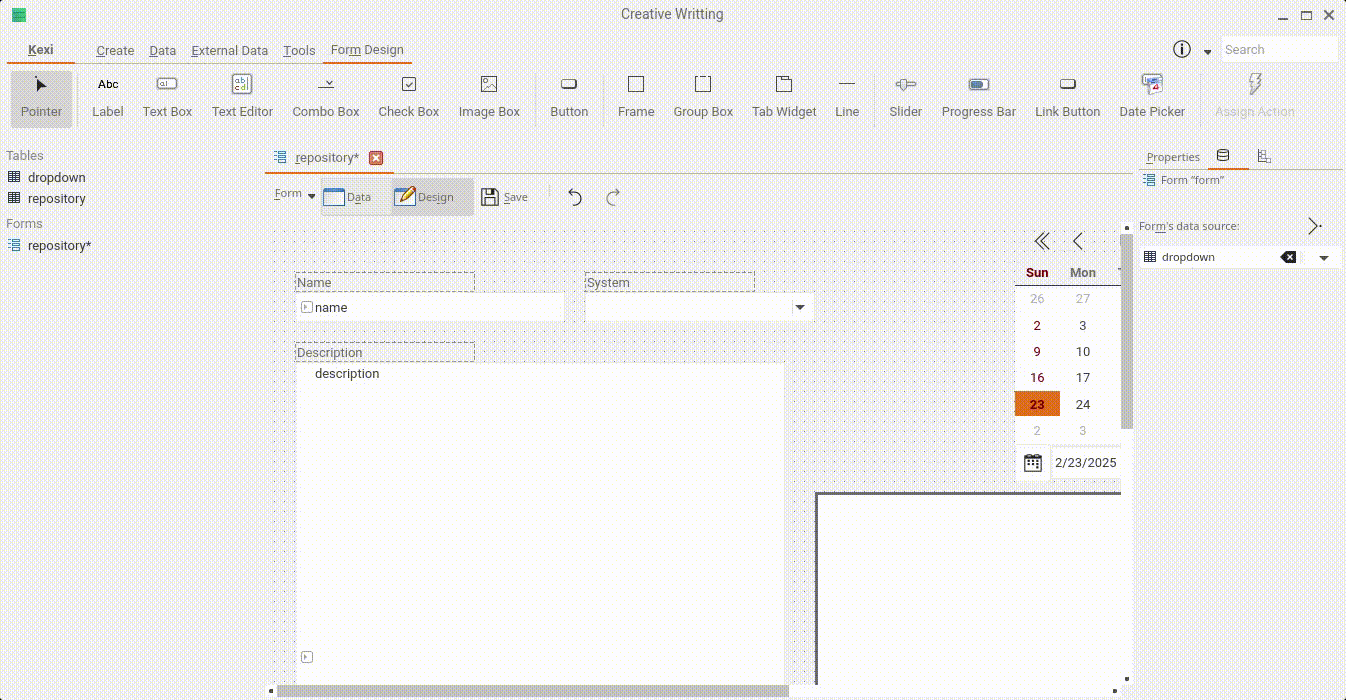Close the repository* tab

376,158
